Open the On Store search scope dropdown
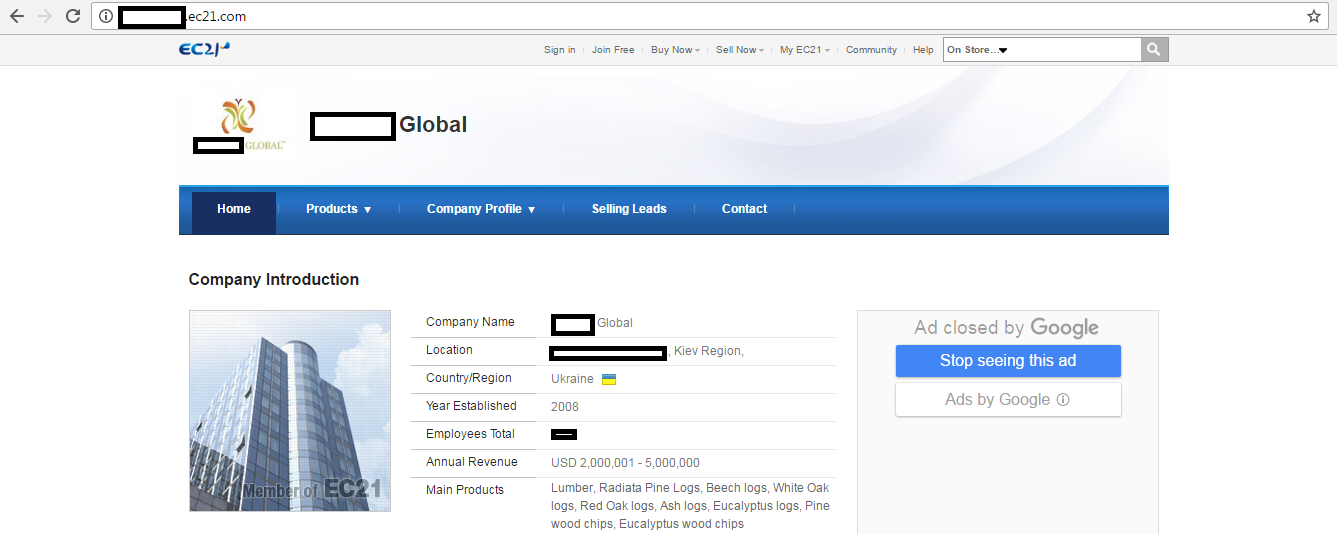Screen dimensions: 1337x543 click(977, 50)
